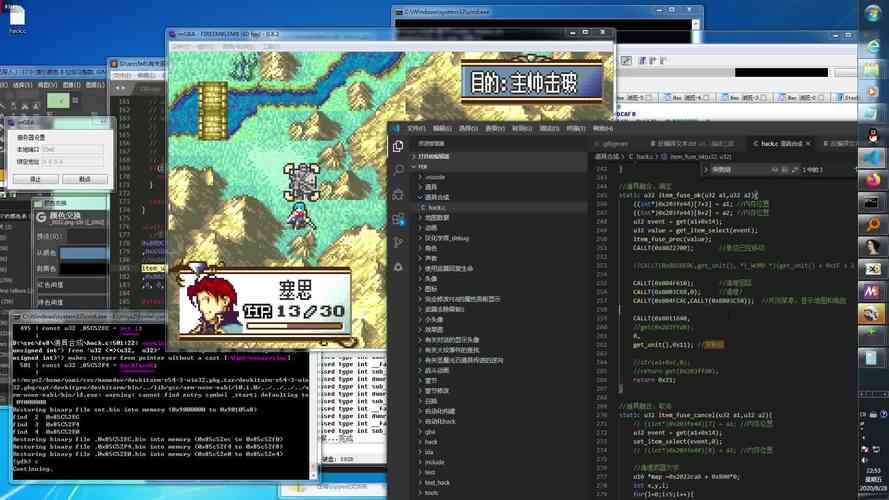Click the blue-haired unit on the game map
Screen dimensions: 889x500
point(299,215)
